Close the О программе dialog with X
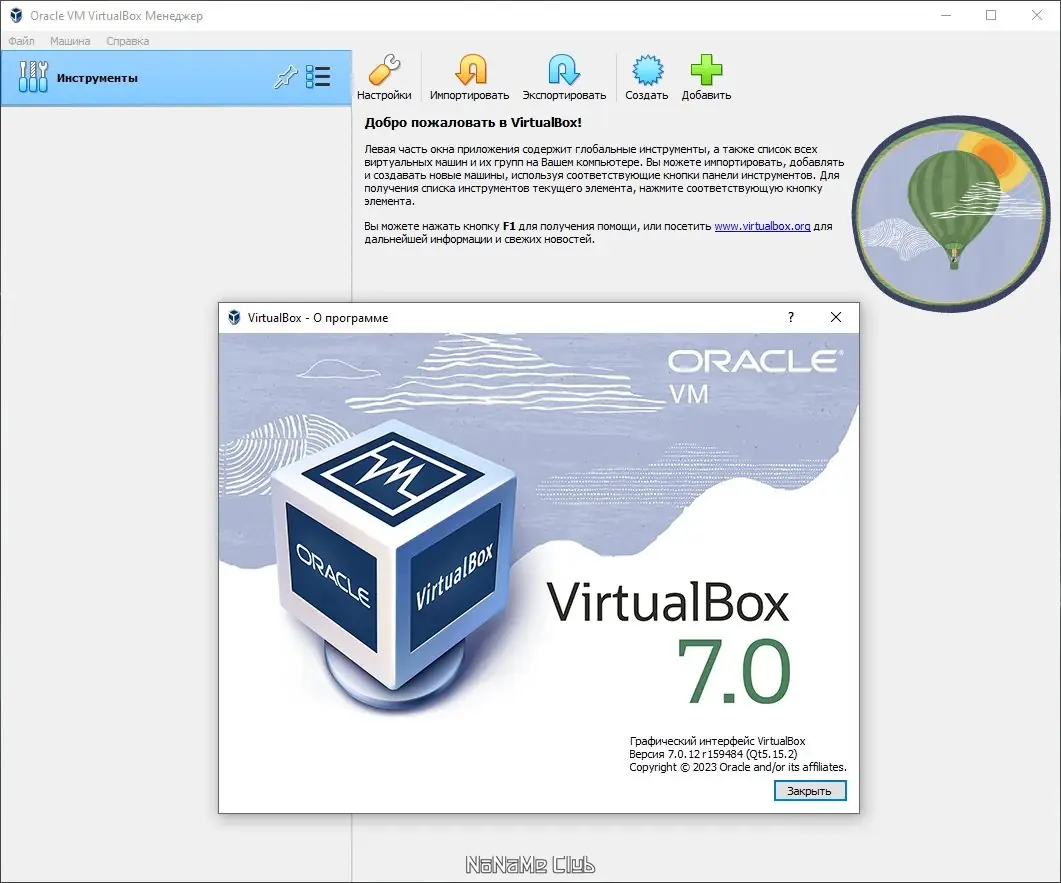Viewport: 1061px width, 883px height. (x=836, y=317)
